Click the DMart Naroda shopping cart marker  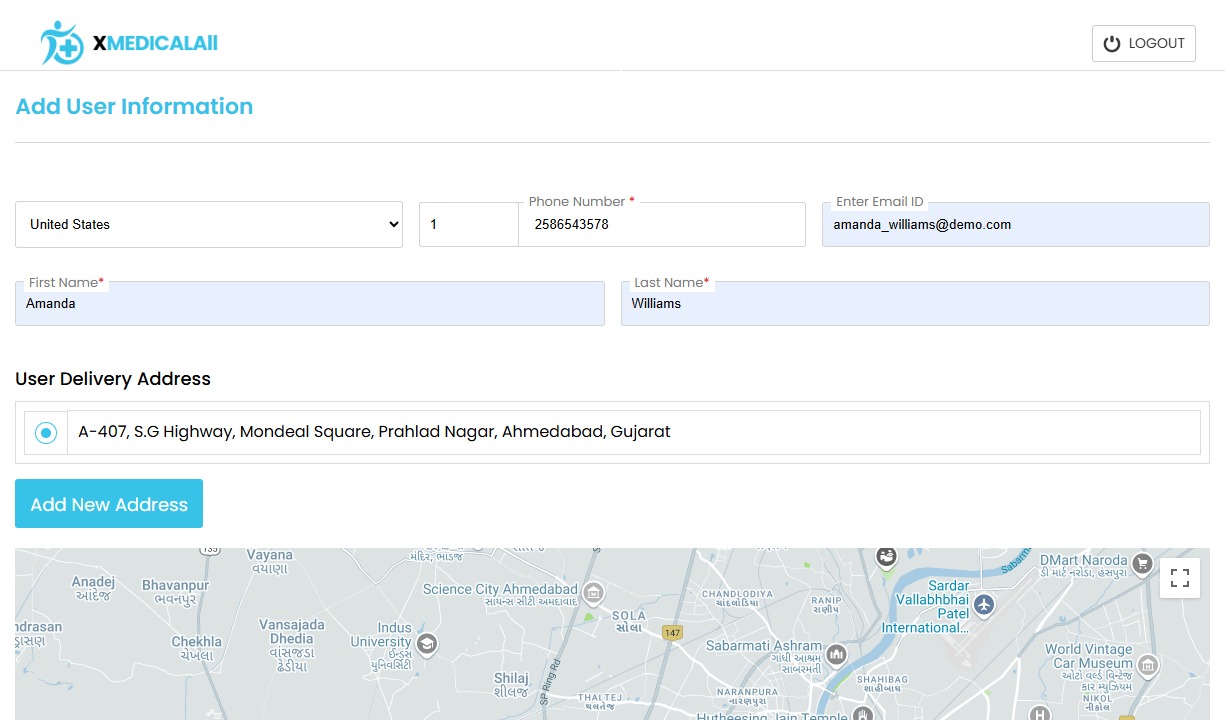point(1143,564)
